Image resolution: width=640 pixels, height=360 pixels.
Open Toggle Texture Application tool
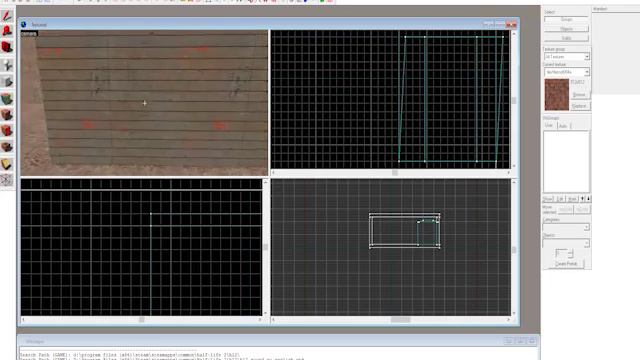click(x=7, y=98)
